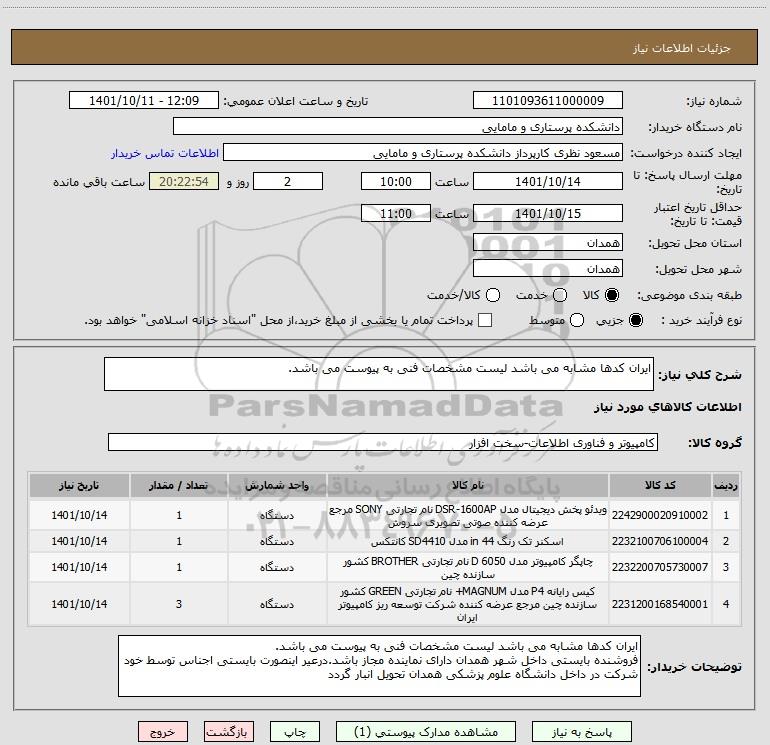
Task: Click the گروه کالا field
Action: 383,442
